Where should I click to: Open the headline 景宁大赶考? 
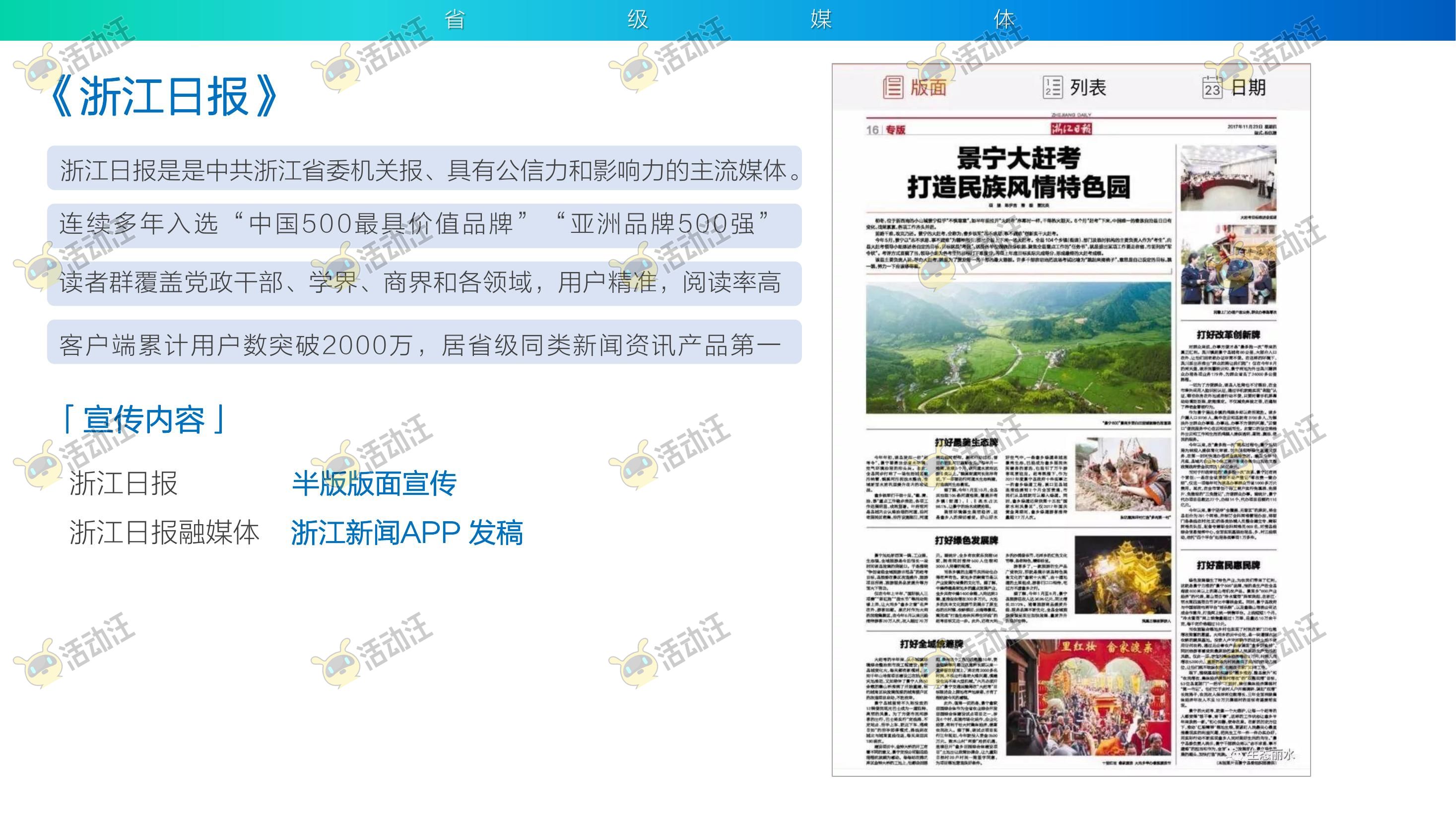click(x=1018, y=158)
